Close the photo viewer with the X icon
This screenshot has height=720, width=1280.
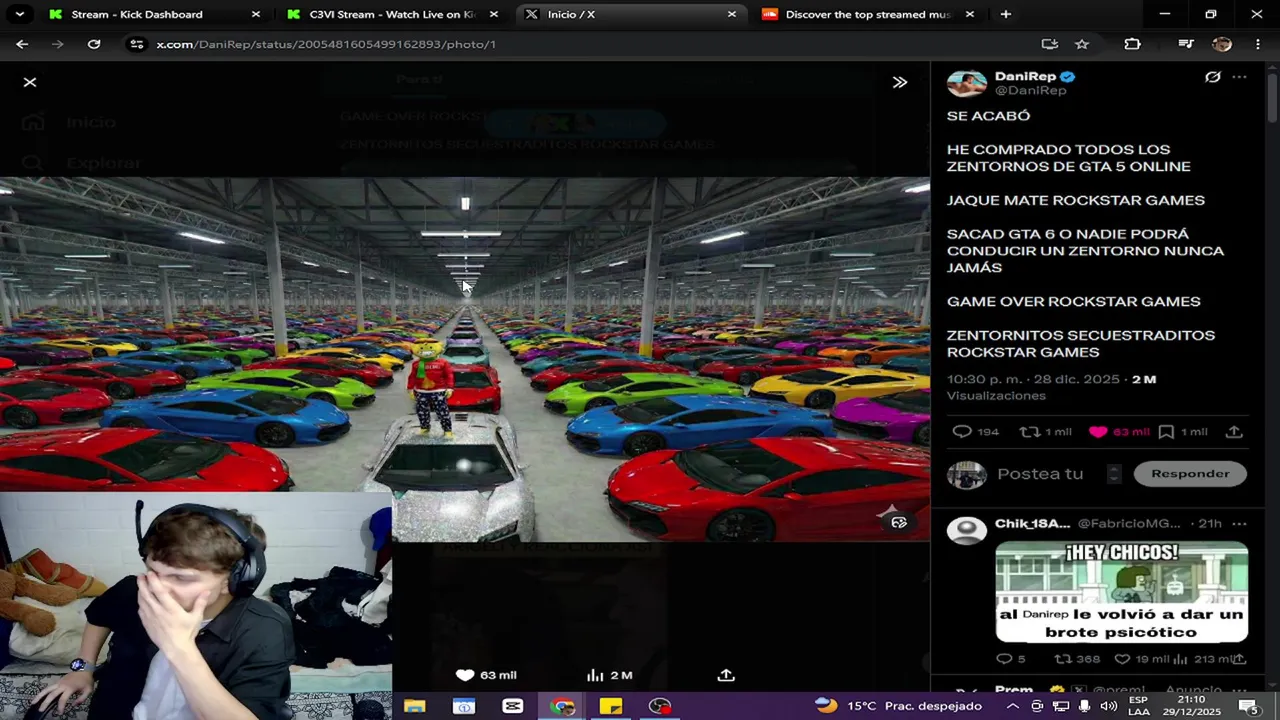pos(30,82)
